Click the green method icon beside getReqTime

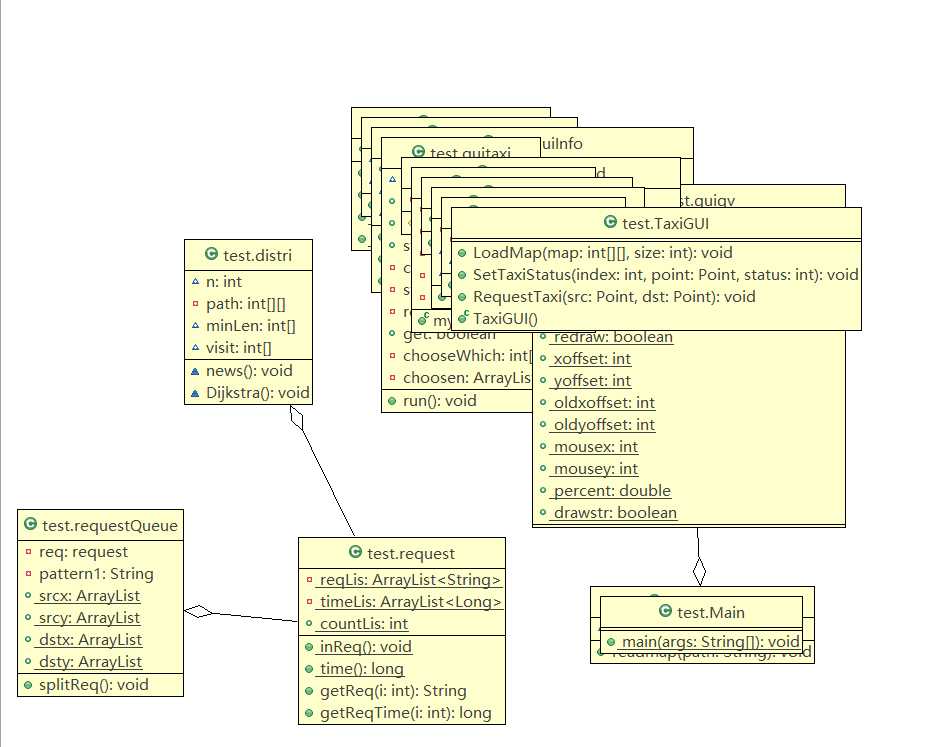[309, 713]
